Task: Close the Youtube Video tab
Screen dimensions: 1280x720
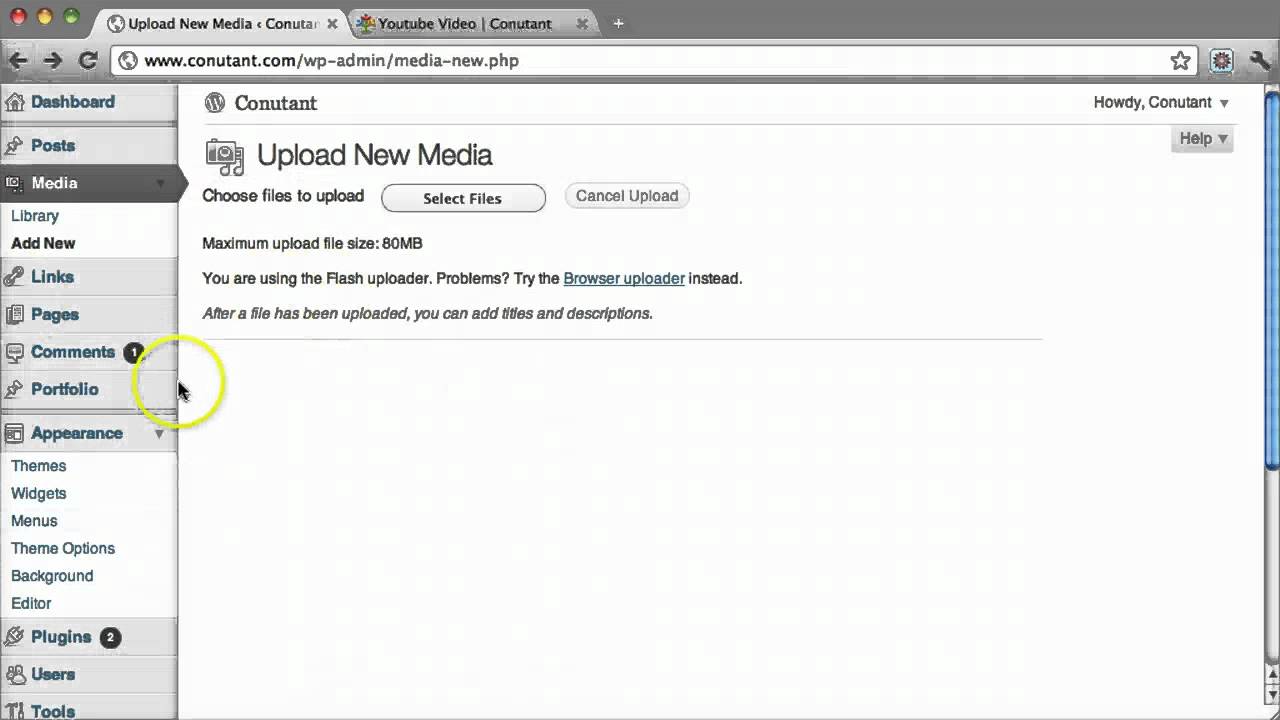Action: 584,23
